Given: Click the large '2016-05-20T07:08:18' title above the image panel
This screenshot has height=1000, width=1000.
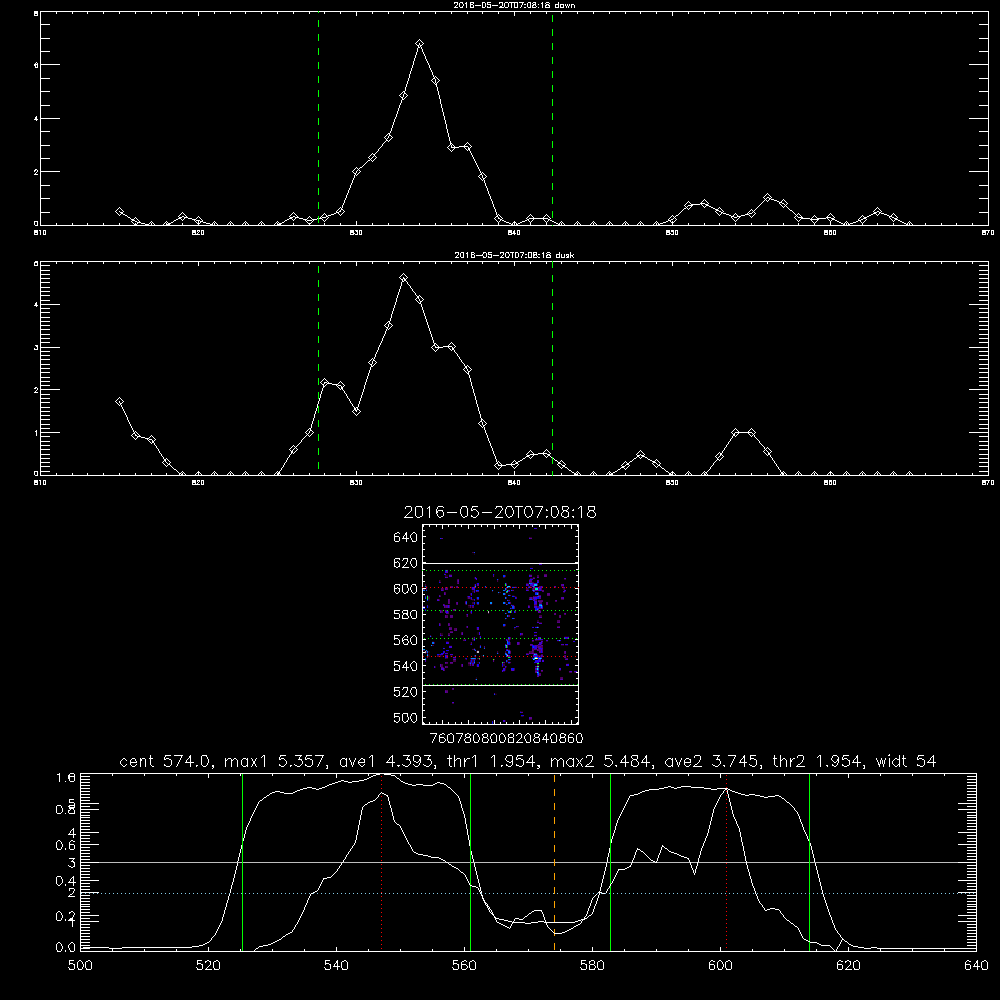Looking at the screenshot, I should pos(500,512).
